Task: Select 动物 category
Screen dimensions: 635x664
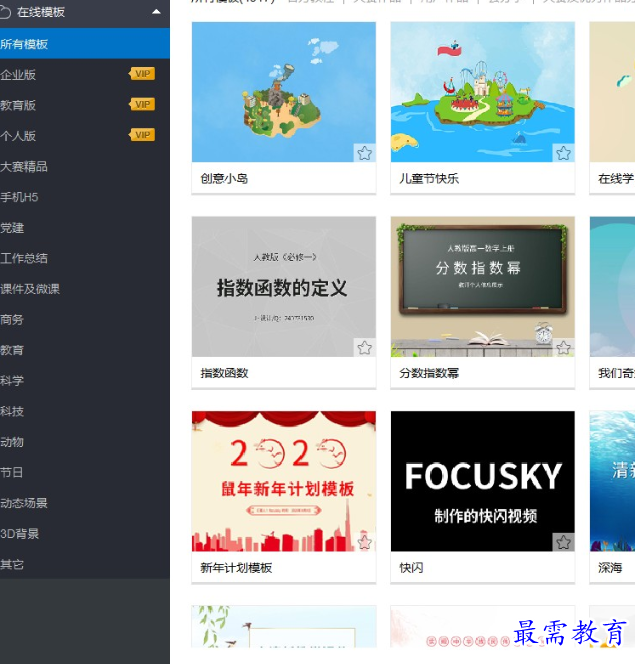Action: 12,442
